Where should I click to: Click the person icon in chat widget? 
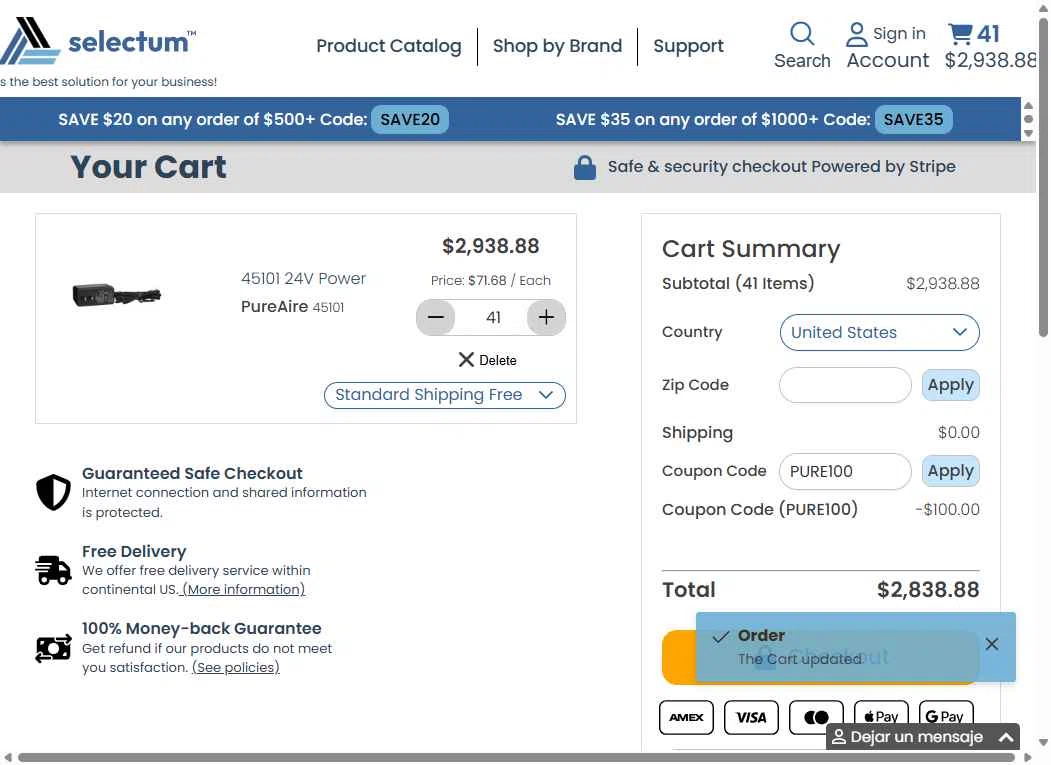pos(839,737)
